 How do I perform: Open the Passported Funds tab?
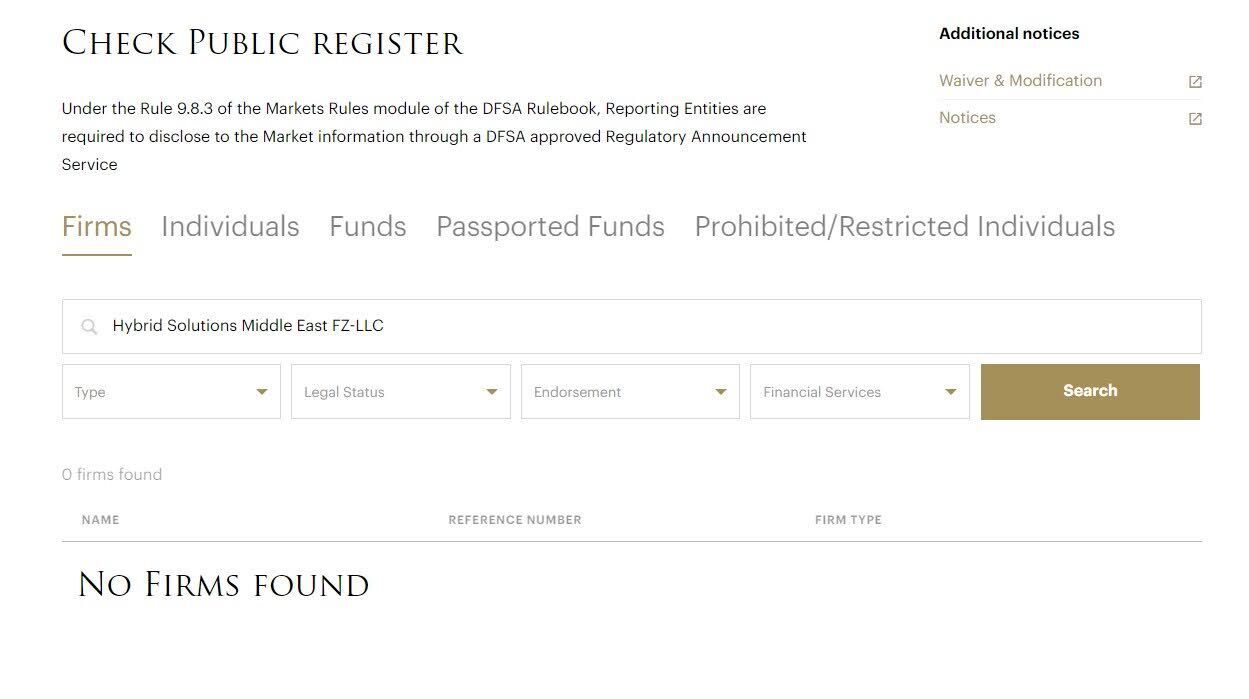550,227
